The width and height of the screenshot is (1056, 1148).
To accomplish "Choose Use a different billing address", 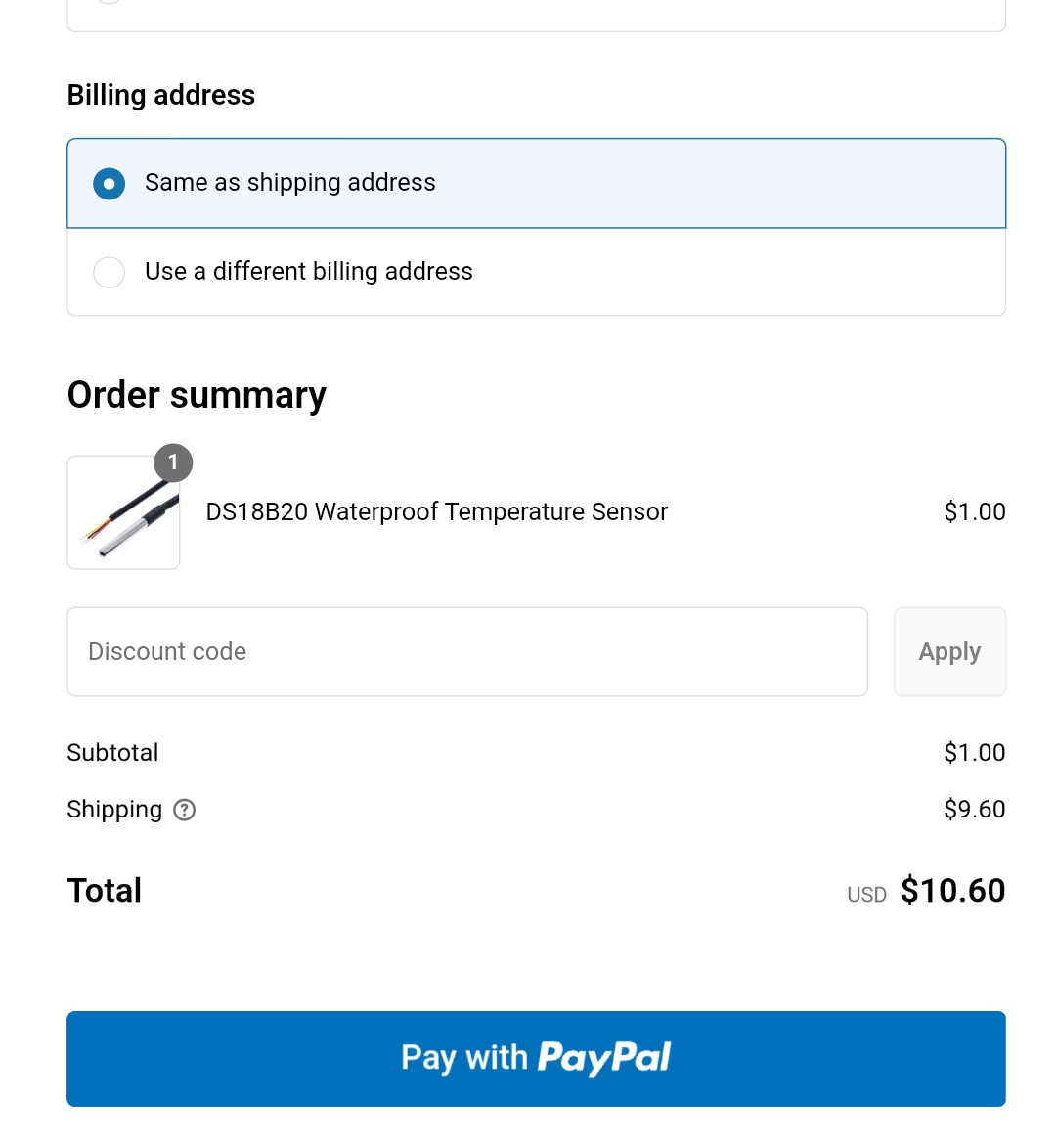I will (x=110, y=272).
